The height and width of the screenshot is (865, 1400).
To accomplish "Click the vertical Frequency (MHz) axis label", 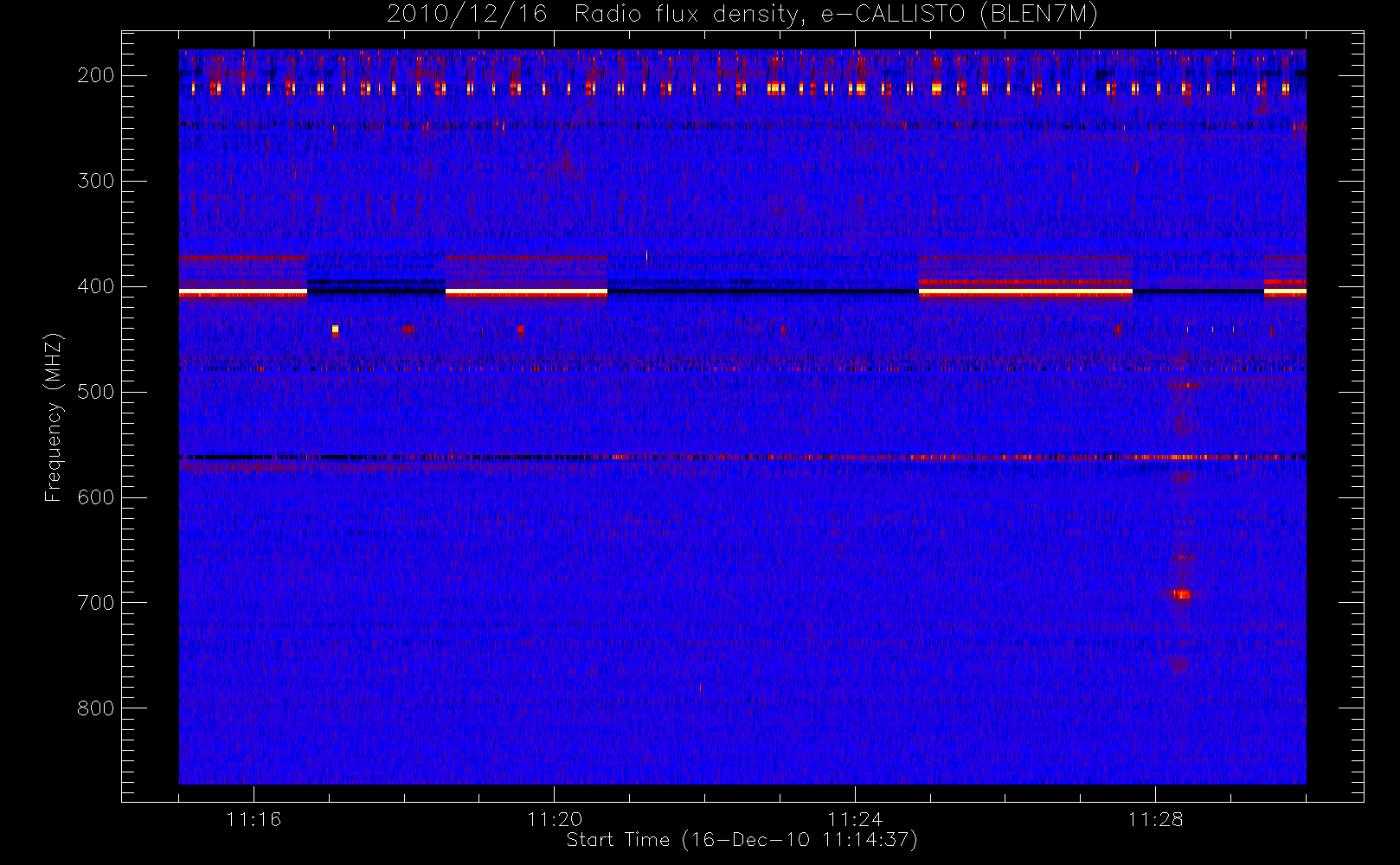I will coord(54,416).
